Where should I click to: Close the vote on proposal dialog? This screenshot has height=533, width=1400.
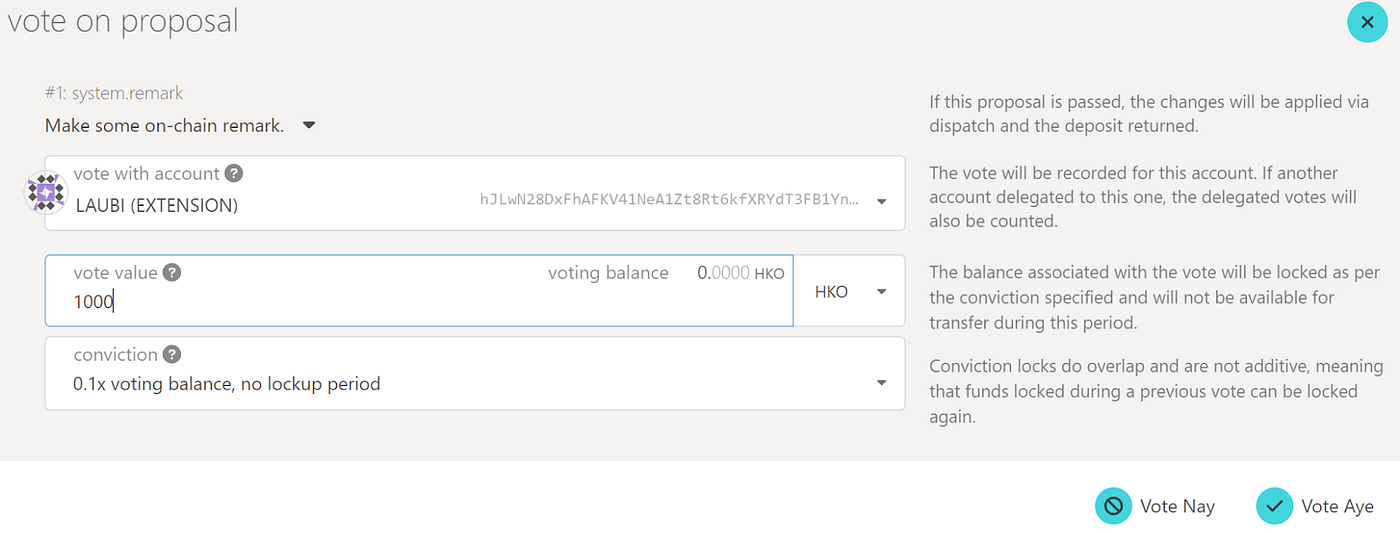click(x=1367, y=22)
